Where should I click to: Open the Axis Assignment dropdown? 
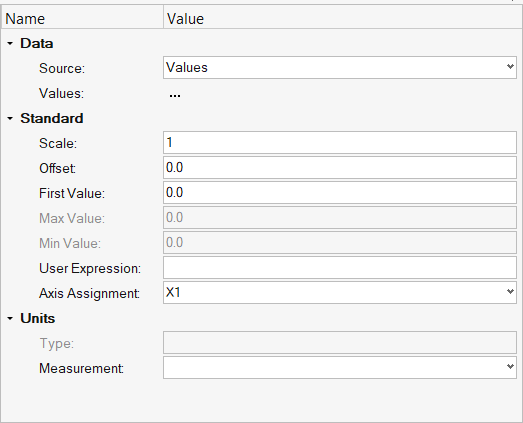[x=340, y=293]
